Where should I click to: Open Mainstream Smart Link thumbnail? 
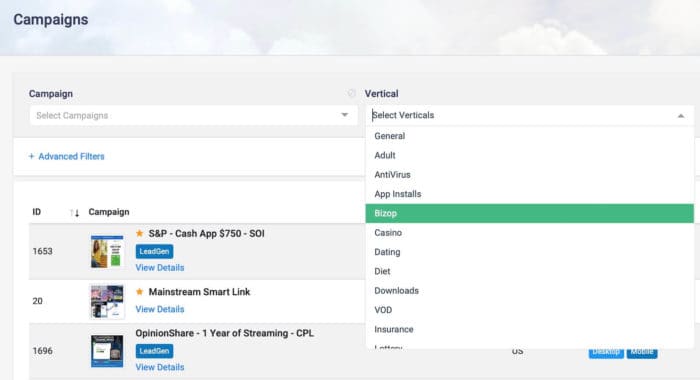pyautogui.click(x=107, y=301)
